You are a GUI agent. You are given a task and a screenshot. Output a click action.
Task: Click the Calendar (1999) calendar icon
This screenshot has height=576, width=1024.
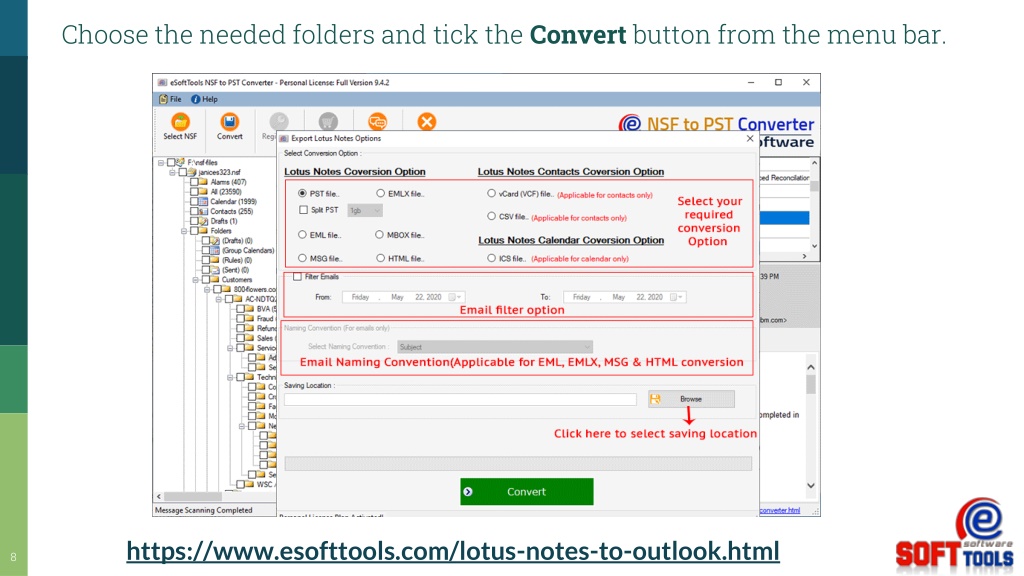(204, 201)
